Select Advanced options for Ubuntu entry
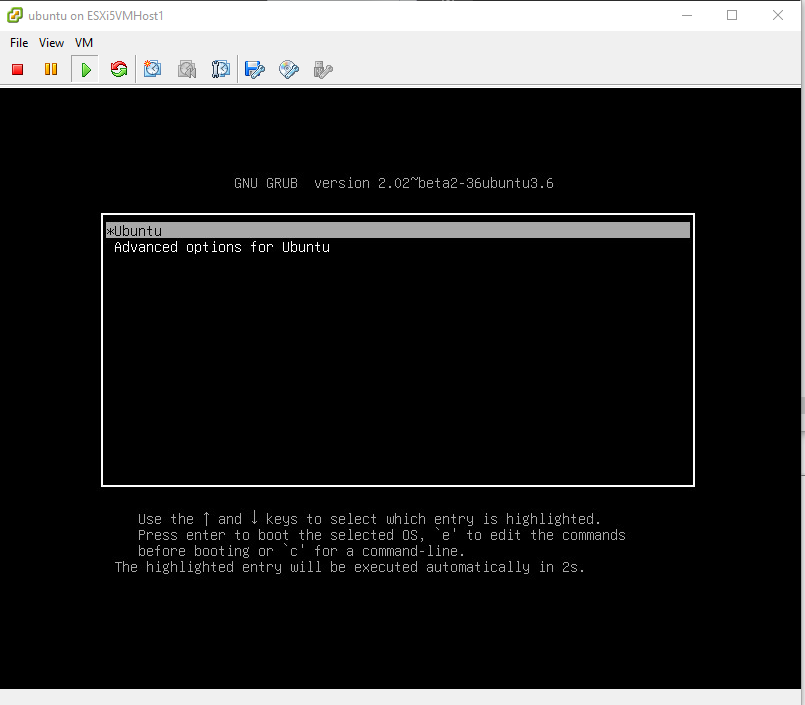 click(222, 247)
